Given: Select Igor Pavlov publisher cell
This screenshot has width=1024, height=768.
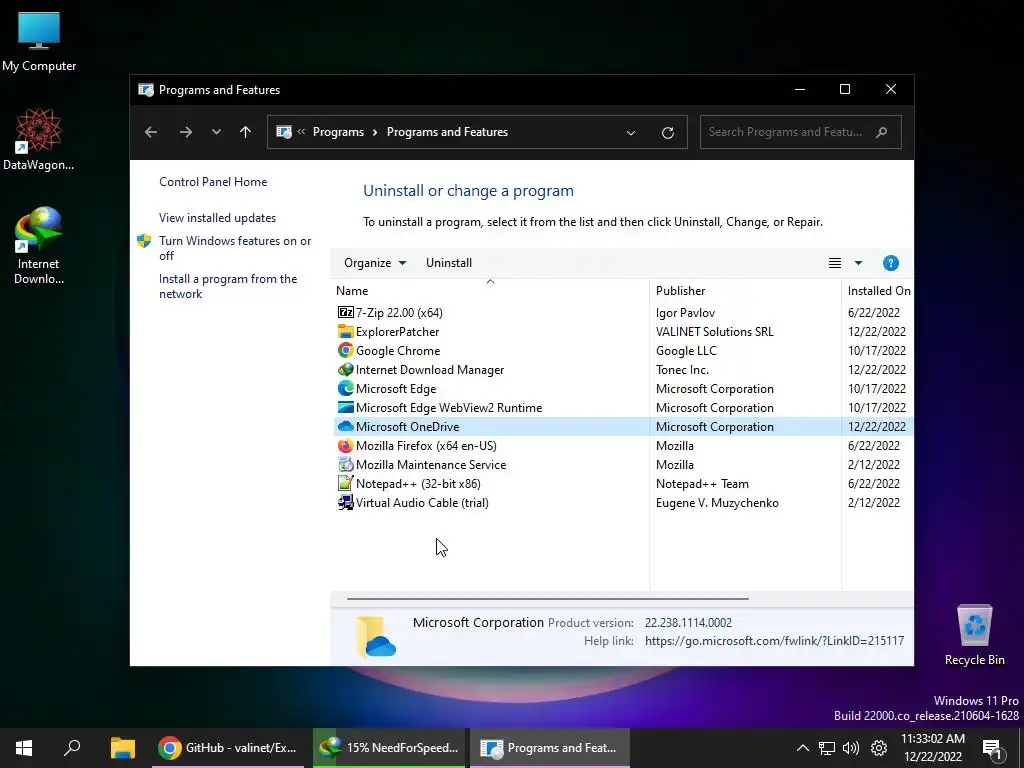Looking at the screenshot, I should pos(685,312).
